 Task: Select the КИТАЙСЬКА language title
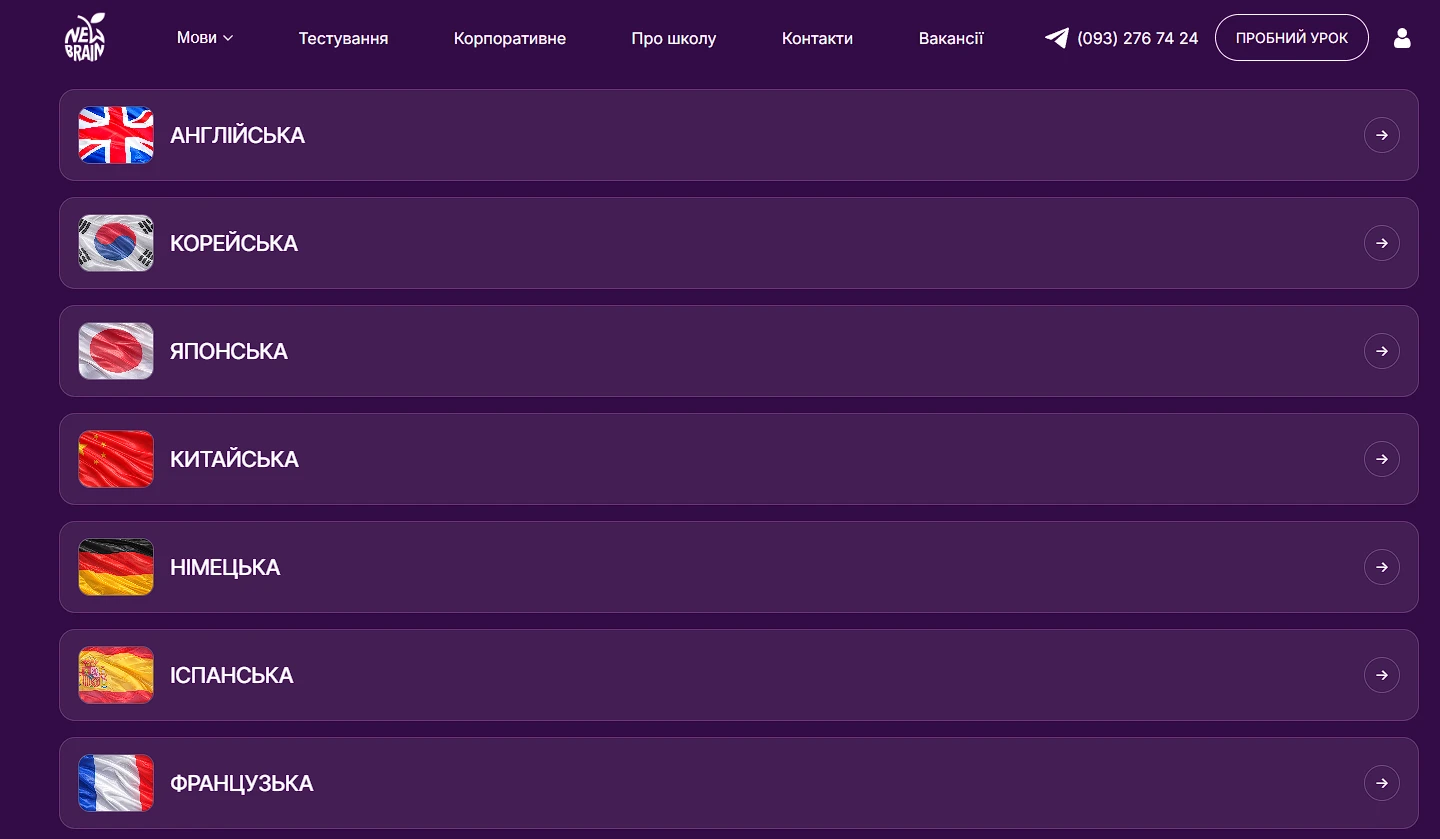click(234, 459)
